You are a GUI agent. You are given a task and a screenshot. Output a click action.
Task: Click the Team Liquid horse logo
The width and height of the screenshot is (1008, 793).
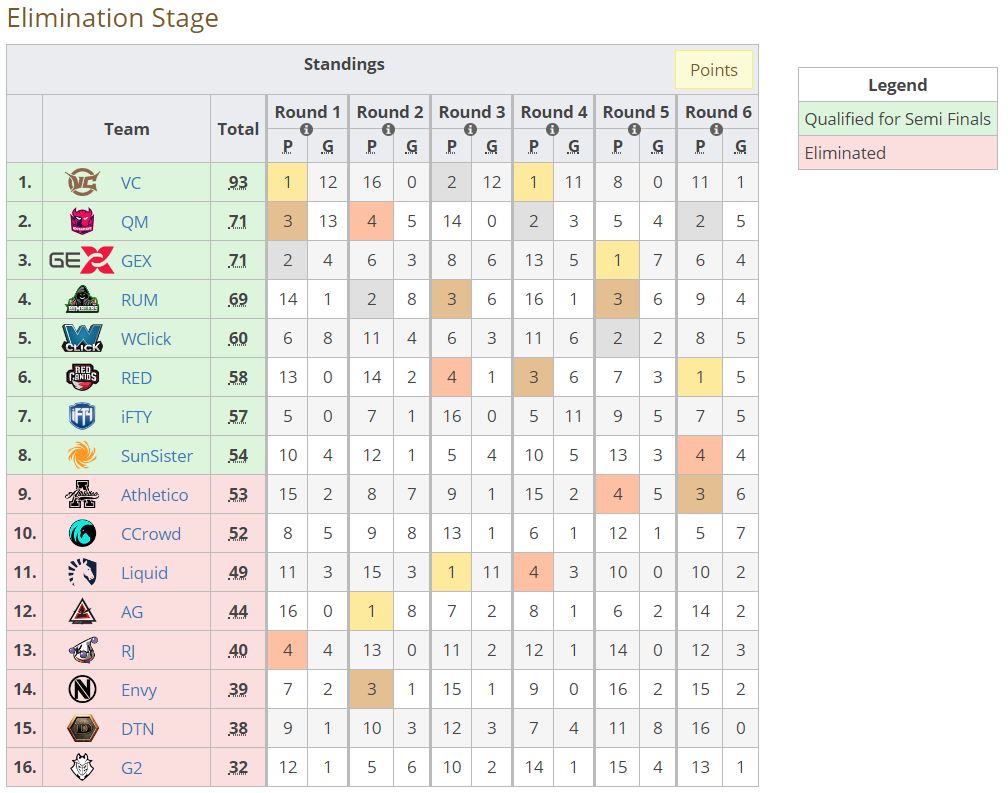[82, 573]
